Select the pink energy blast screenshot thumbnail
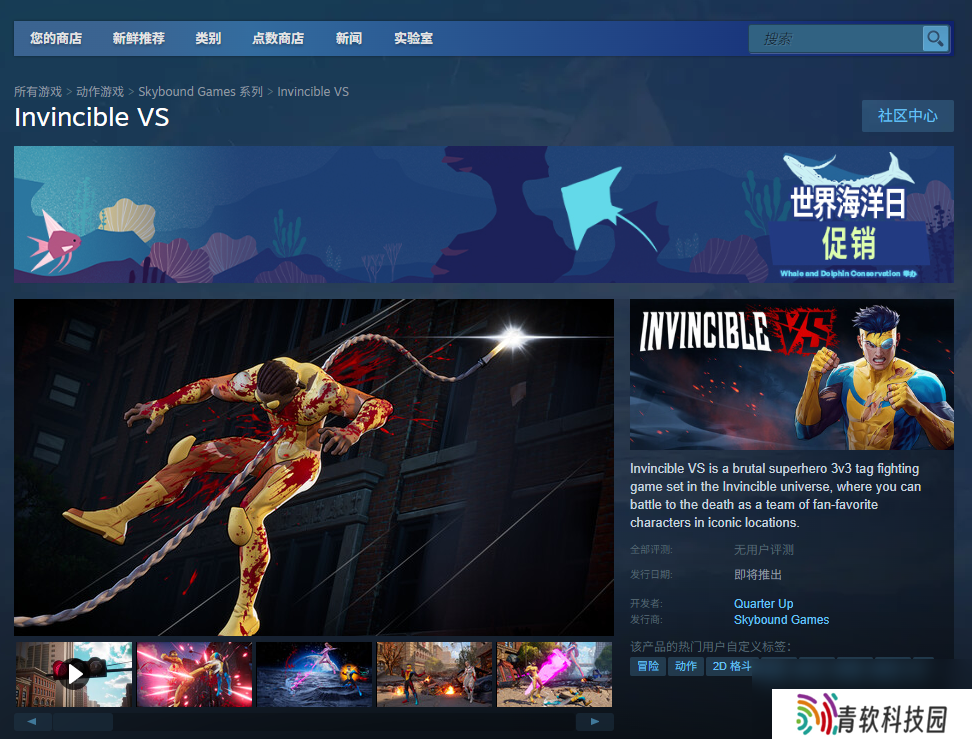 [554, 675]
